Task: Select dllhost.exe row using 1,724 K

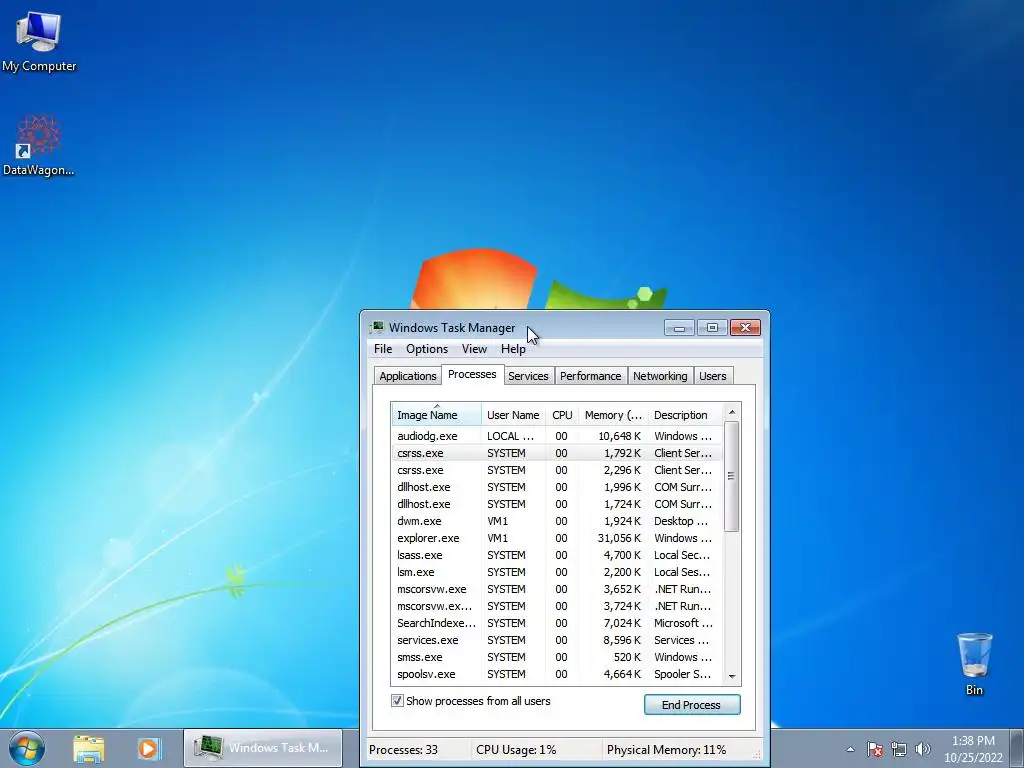Action: tap(557, 504)
